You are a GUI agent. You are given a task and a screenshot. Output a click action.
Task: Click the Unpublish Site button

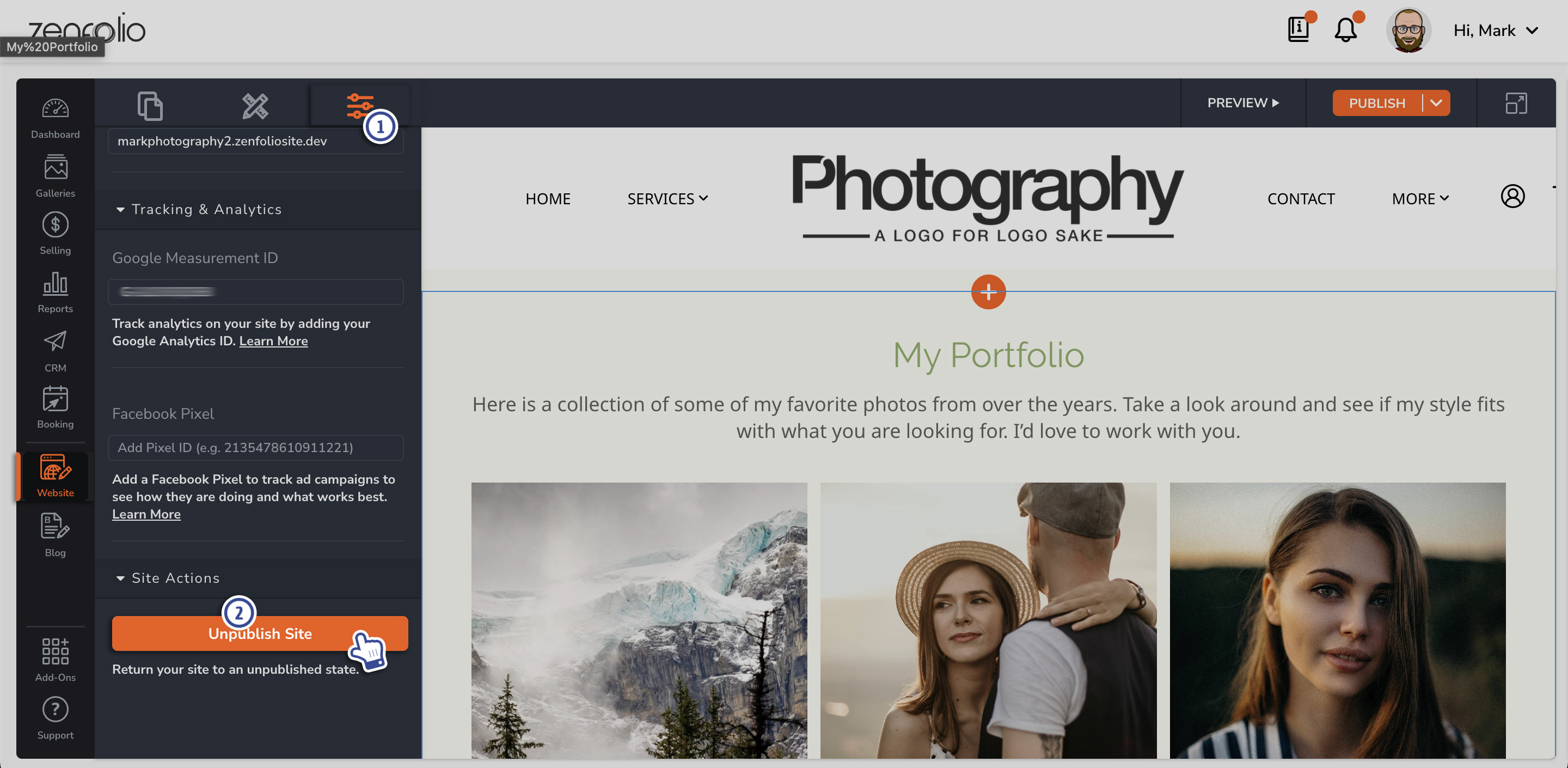(259, 633)
